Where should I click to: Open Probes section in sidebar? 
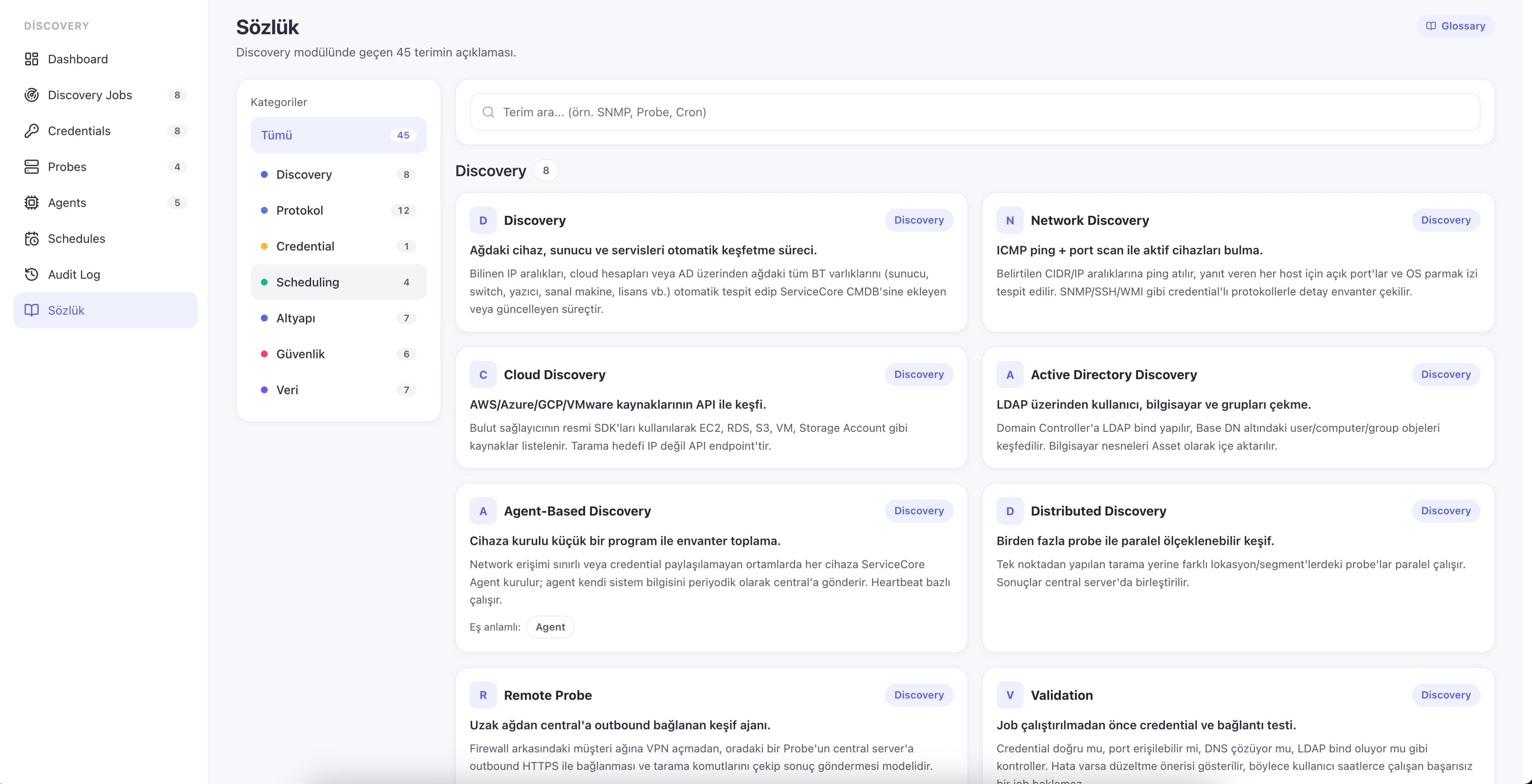pos(105,167)
